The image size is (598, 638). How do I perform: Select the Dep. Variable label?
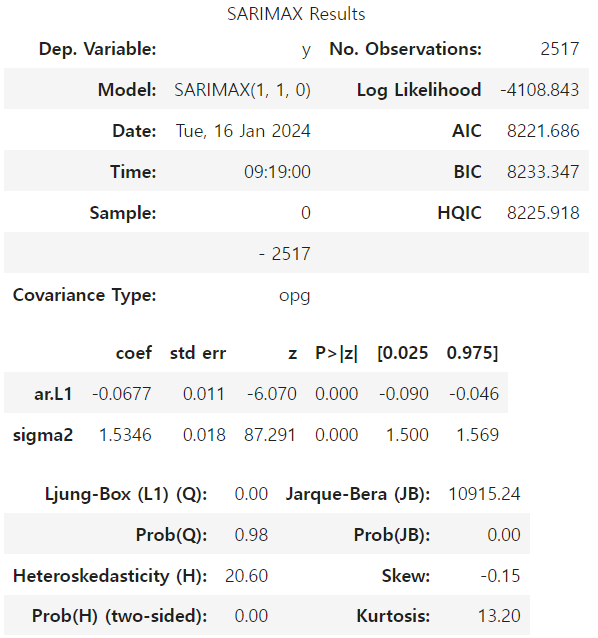coord(98,49)
